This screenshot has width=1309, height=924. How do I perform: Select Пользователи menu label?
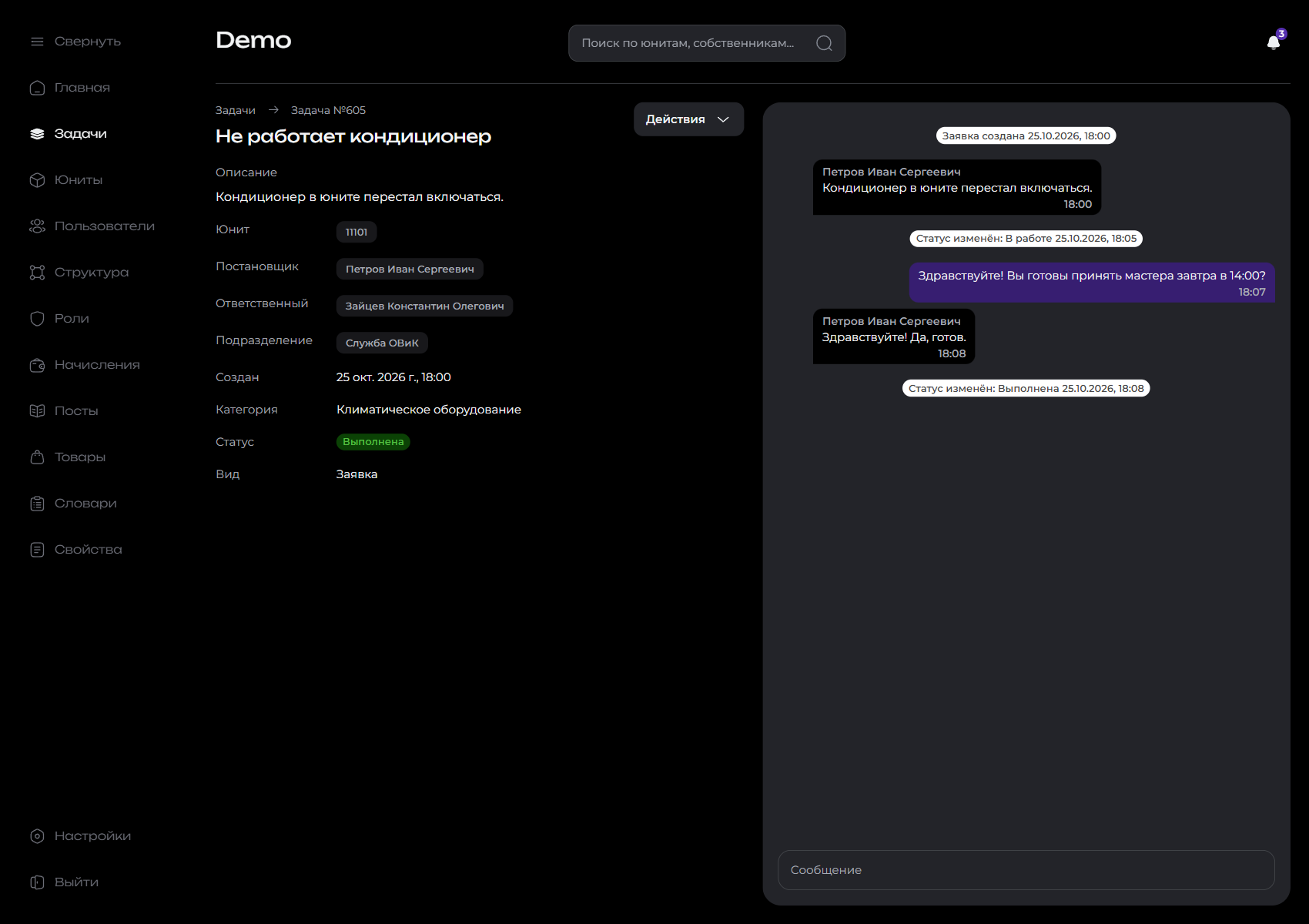pyautogui.click(x=105, y=226)
